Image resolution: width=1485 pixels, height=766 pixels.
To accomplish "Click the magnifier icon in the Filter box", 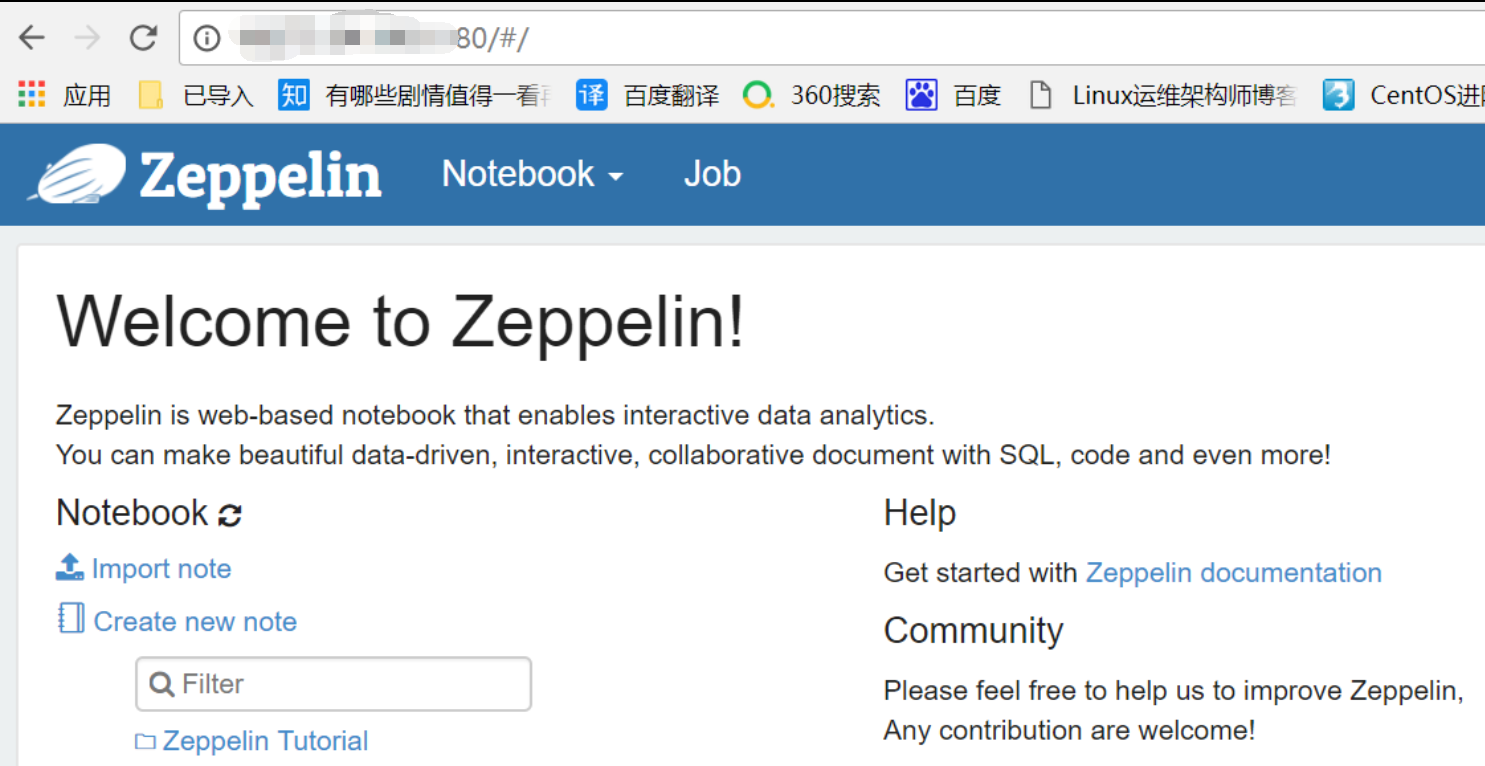I will (x=161, y=683).
